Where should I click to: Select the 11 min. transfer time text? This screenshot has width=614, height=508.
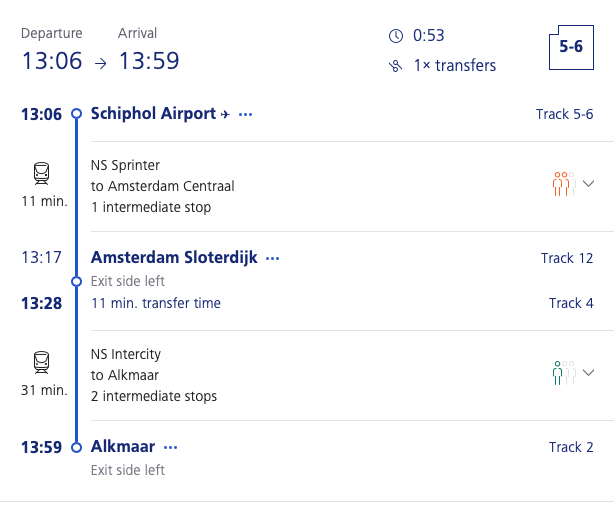coord(156,303)
